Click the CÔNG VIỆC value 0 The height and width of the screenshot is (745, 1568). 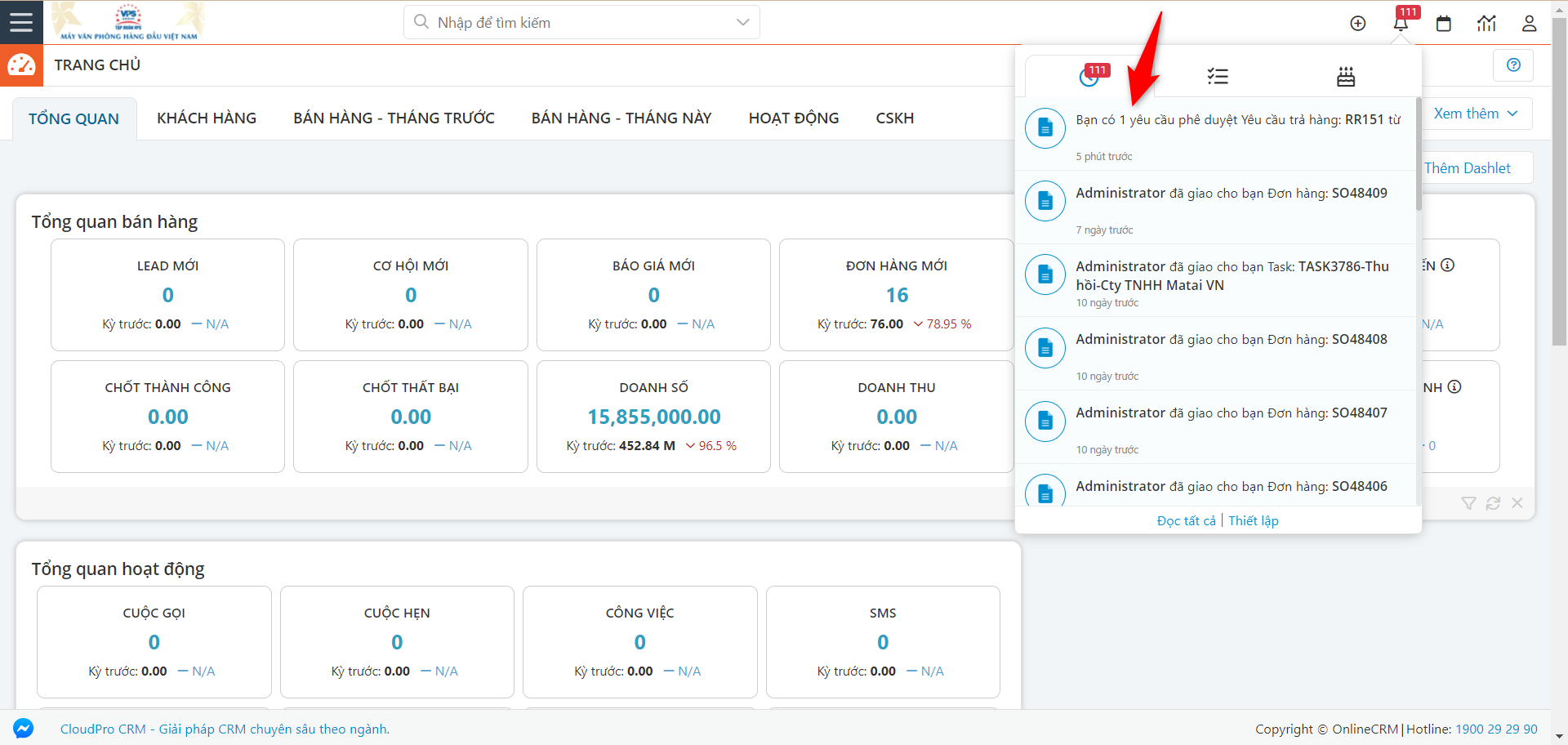[639, 642]
